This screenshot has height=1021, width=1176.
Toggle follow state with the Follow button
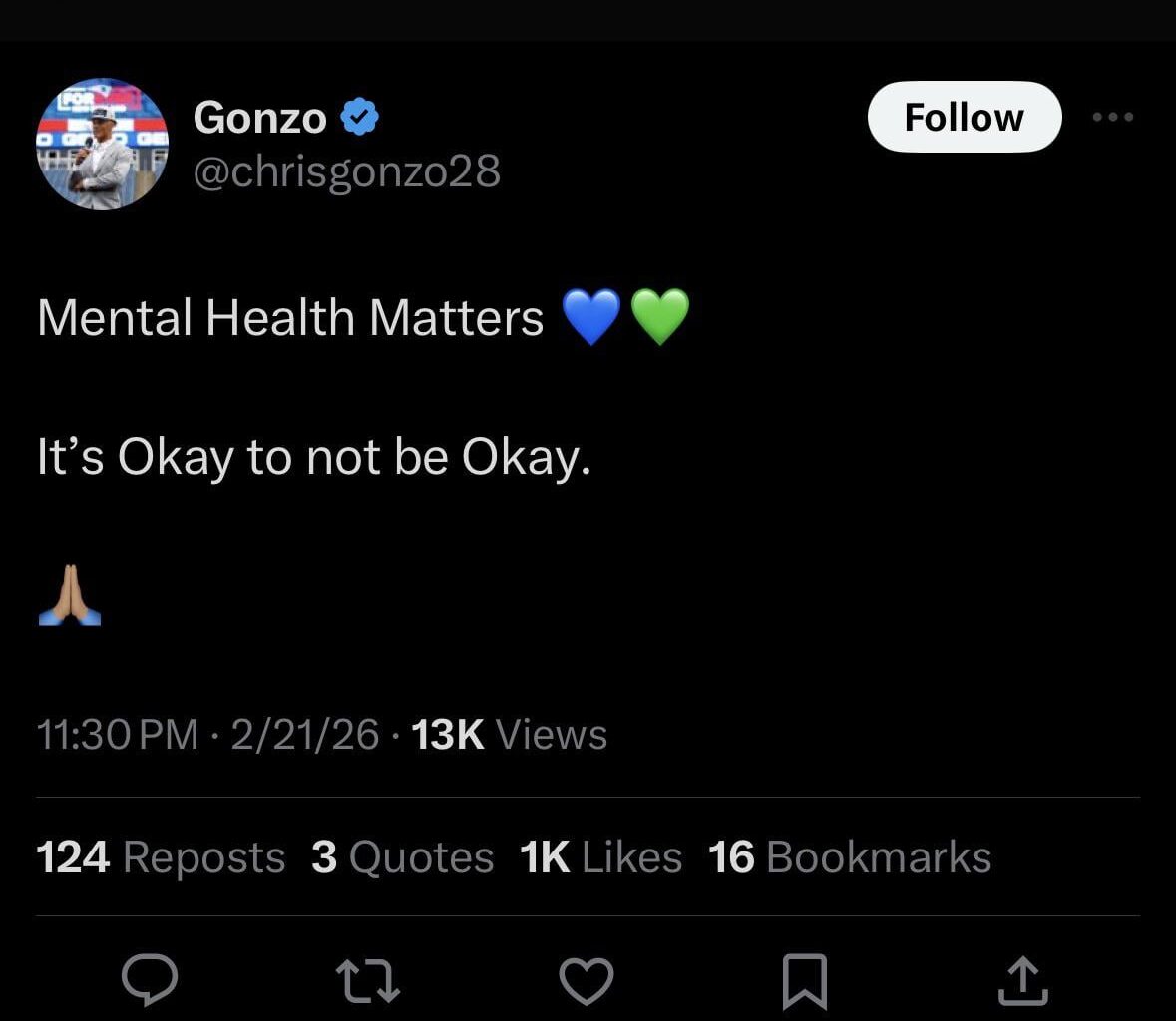point(963,116)
